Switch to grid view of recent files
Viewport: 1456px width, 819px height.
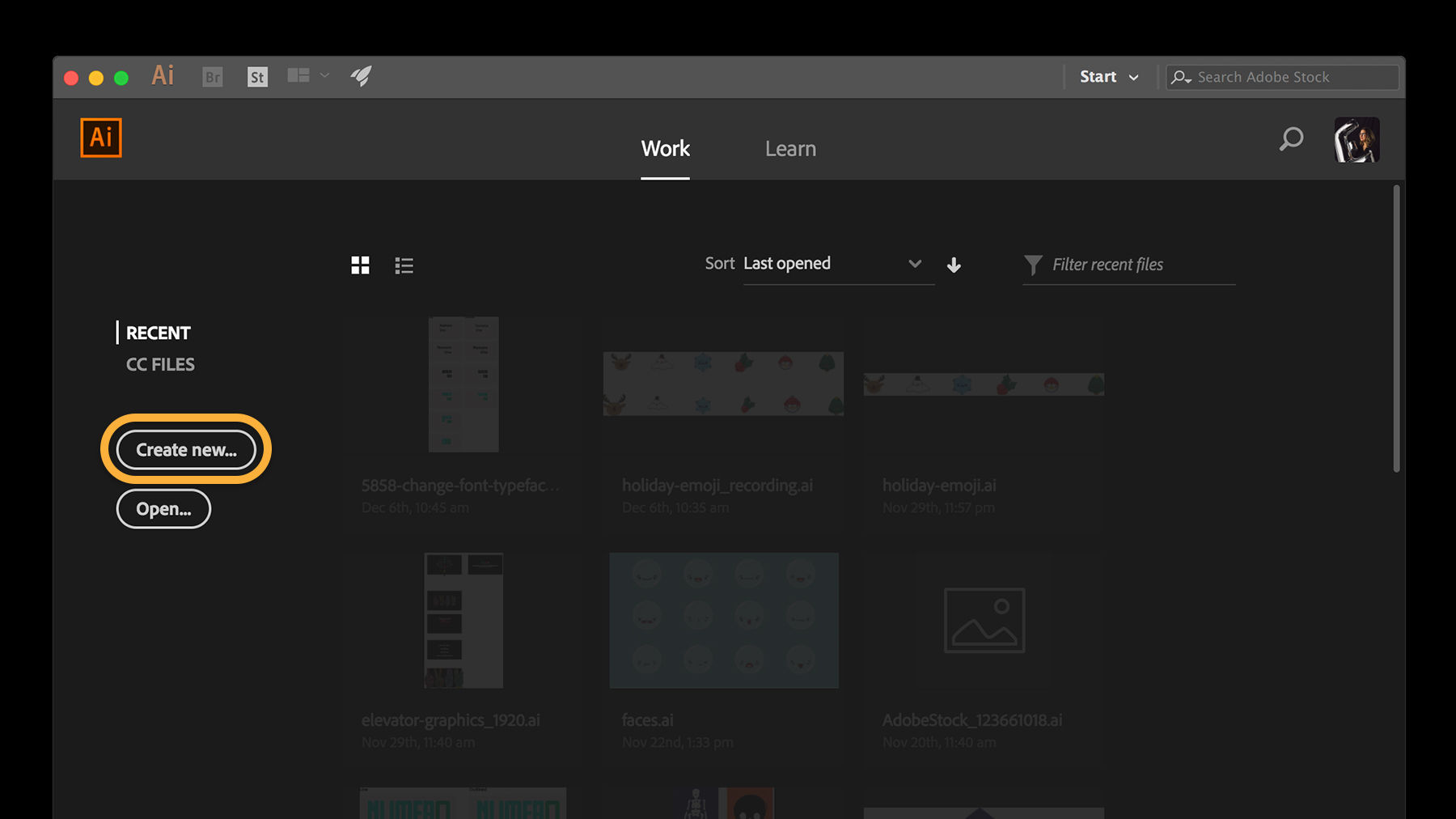point(360,264)
